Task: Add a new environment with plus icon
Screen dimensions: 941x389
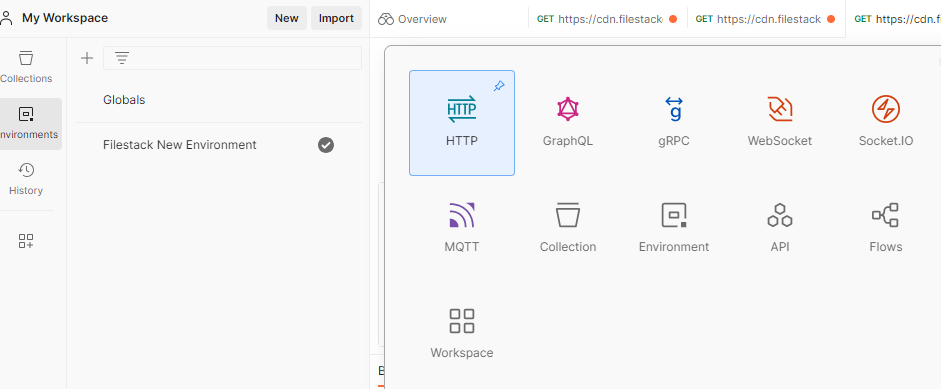Action: point(87,58)
